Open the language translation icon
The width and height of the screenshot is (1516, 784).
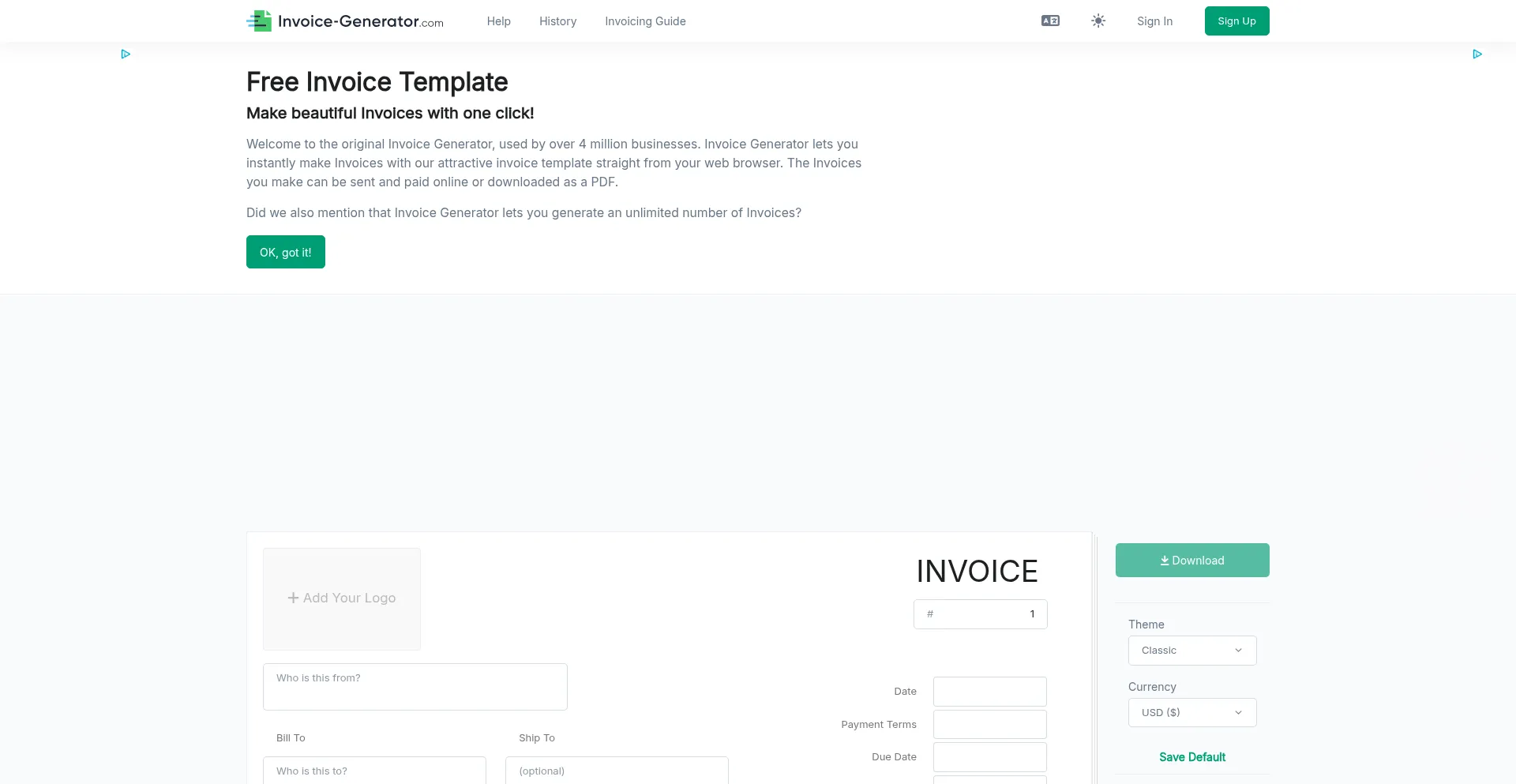[x=1050, y=21]
